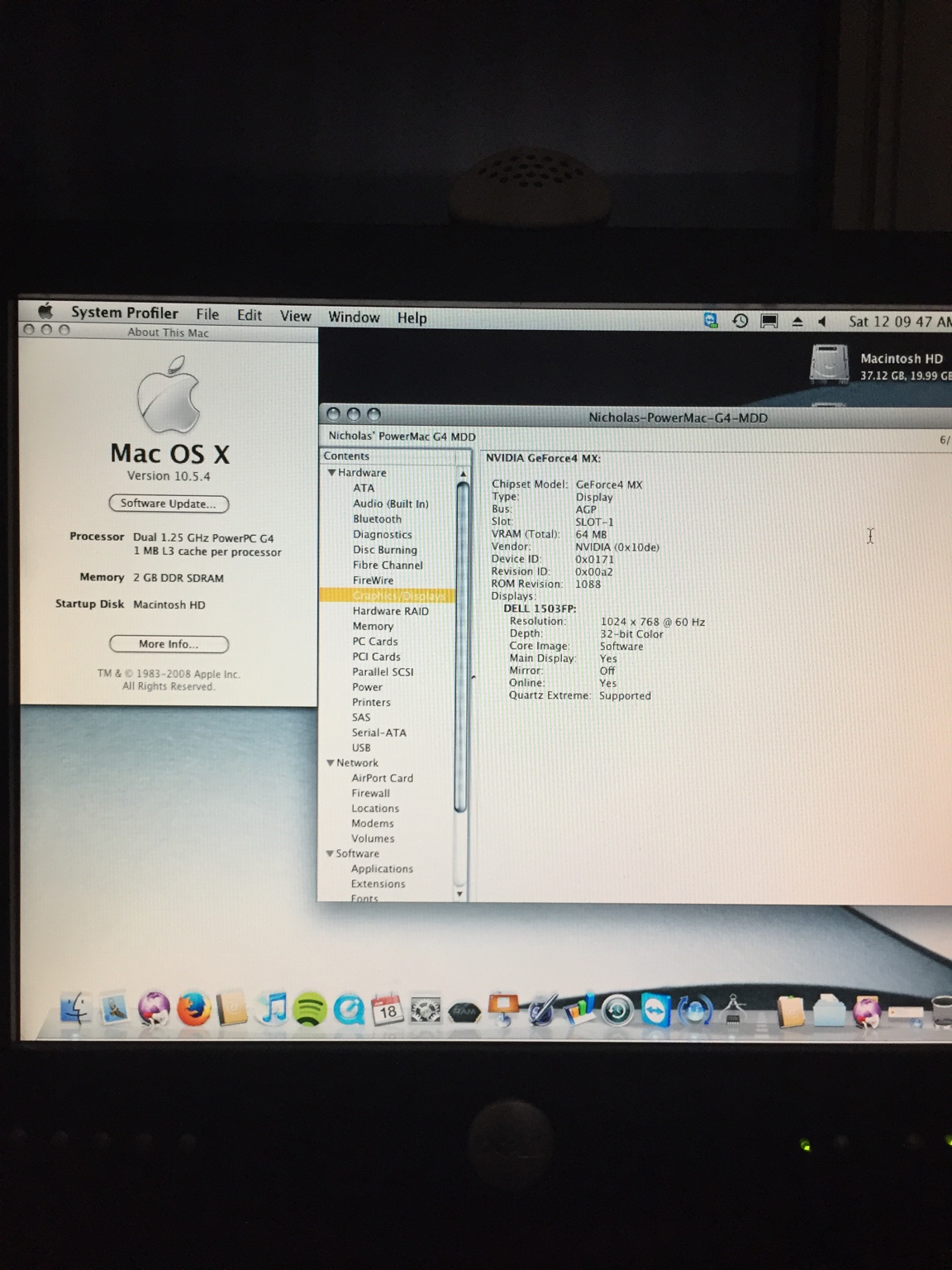
Task: Select ATA in the Hardware list
Action: click(x=364, y=488)
